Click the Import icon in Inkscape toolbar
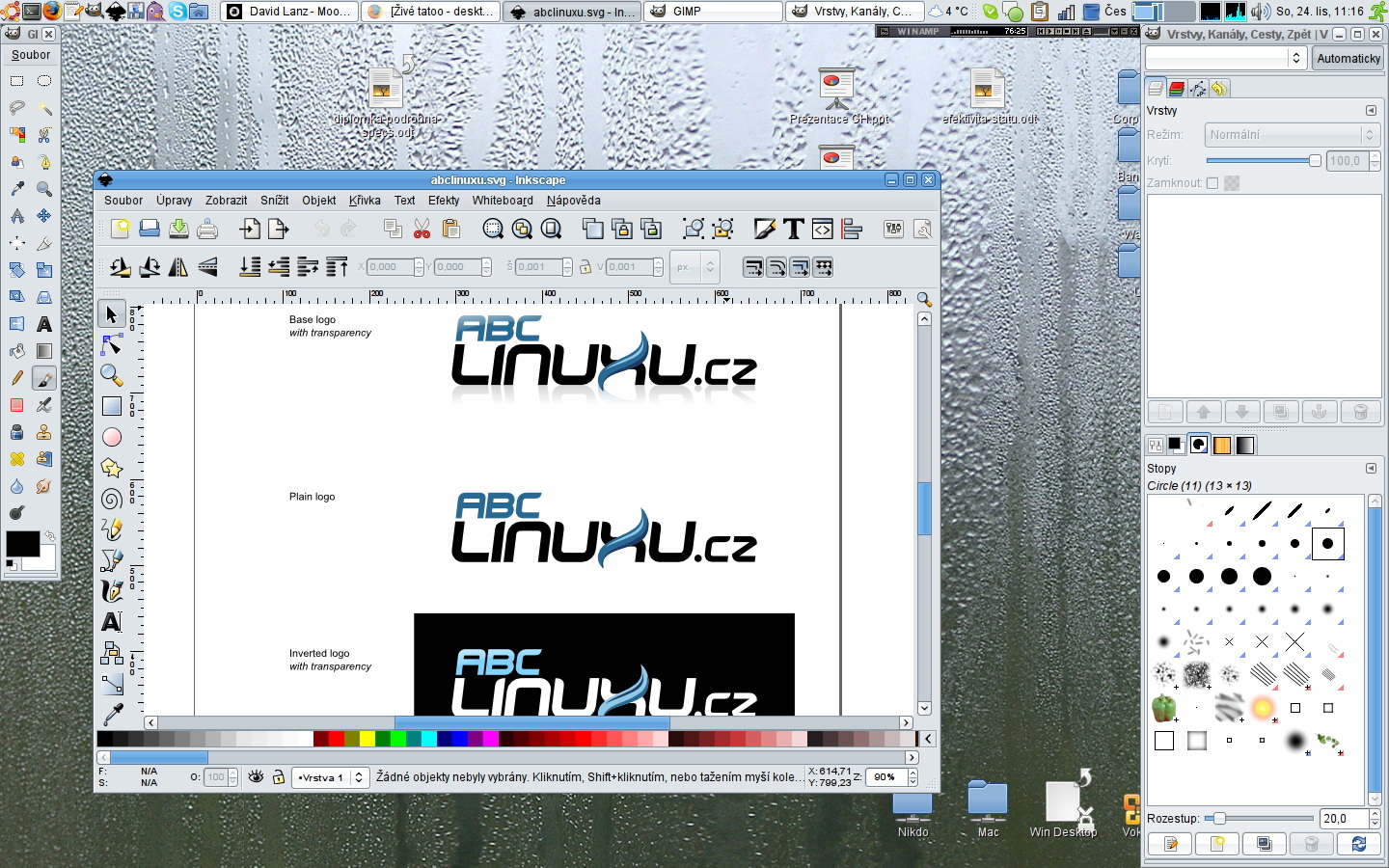 (x=250, y=229)
